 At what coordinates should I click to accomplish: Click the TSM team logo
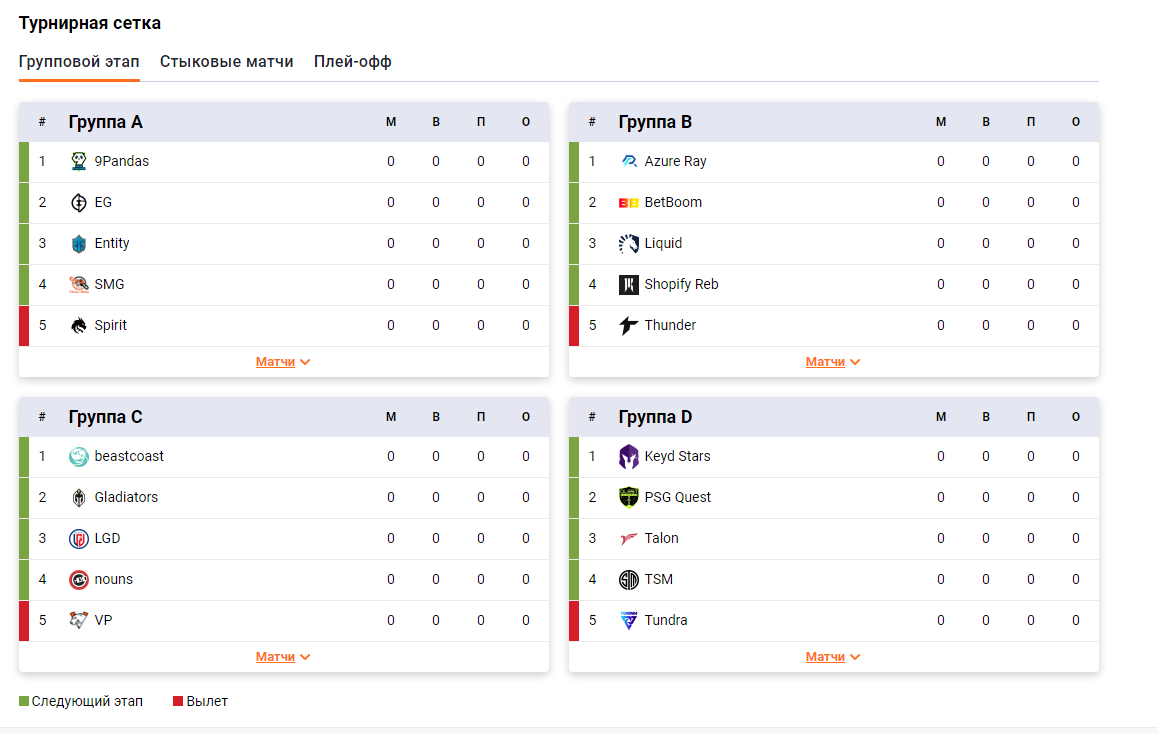(628, 579)
